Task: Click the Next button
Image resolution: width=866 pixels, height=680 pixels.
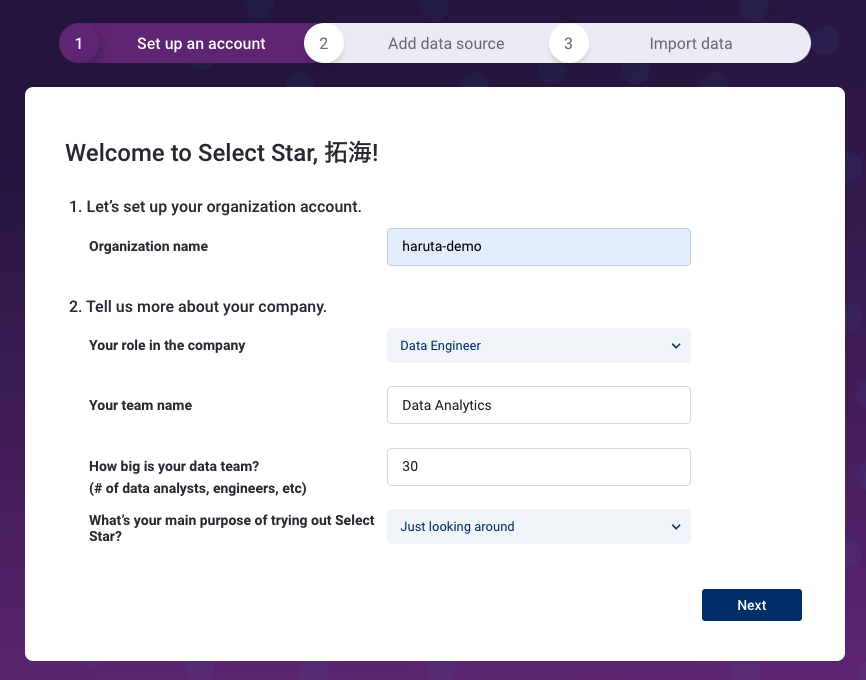Action: point(752,605)
